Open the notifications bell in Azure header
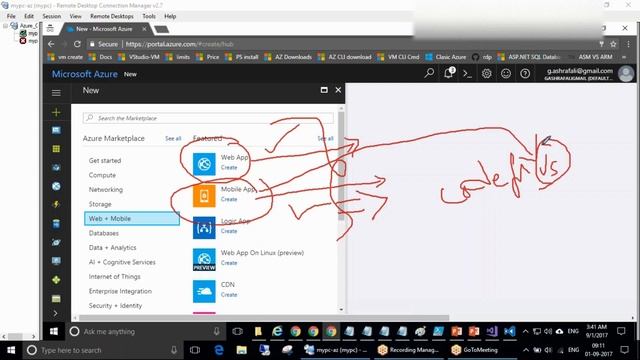Image resolution: width=640 pixels, height=360 pixels. click(449, 73)
